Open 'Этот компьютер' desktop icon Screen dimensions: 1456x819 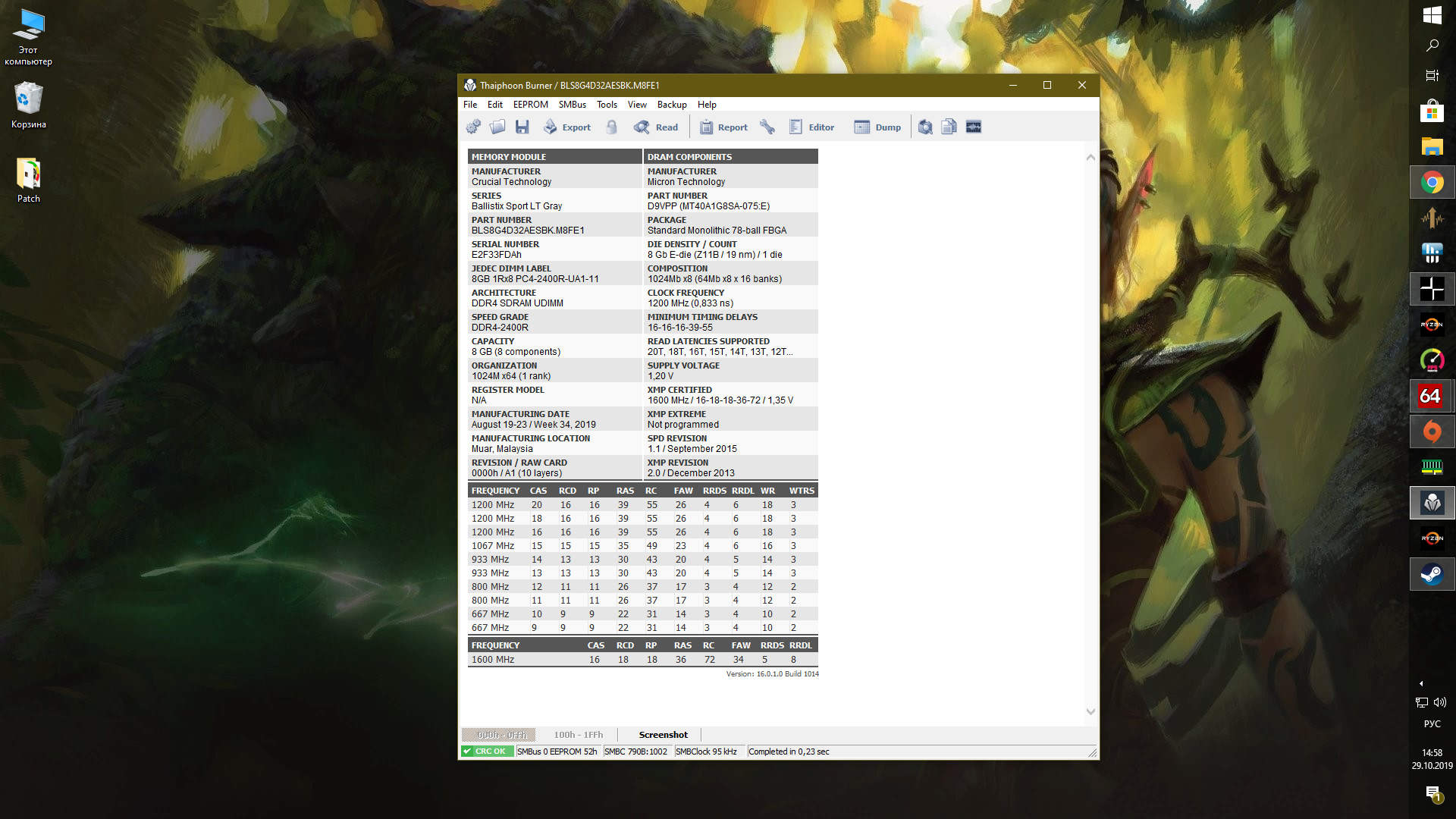point(29,37)
